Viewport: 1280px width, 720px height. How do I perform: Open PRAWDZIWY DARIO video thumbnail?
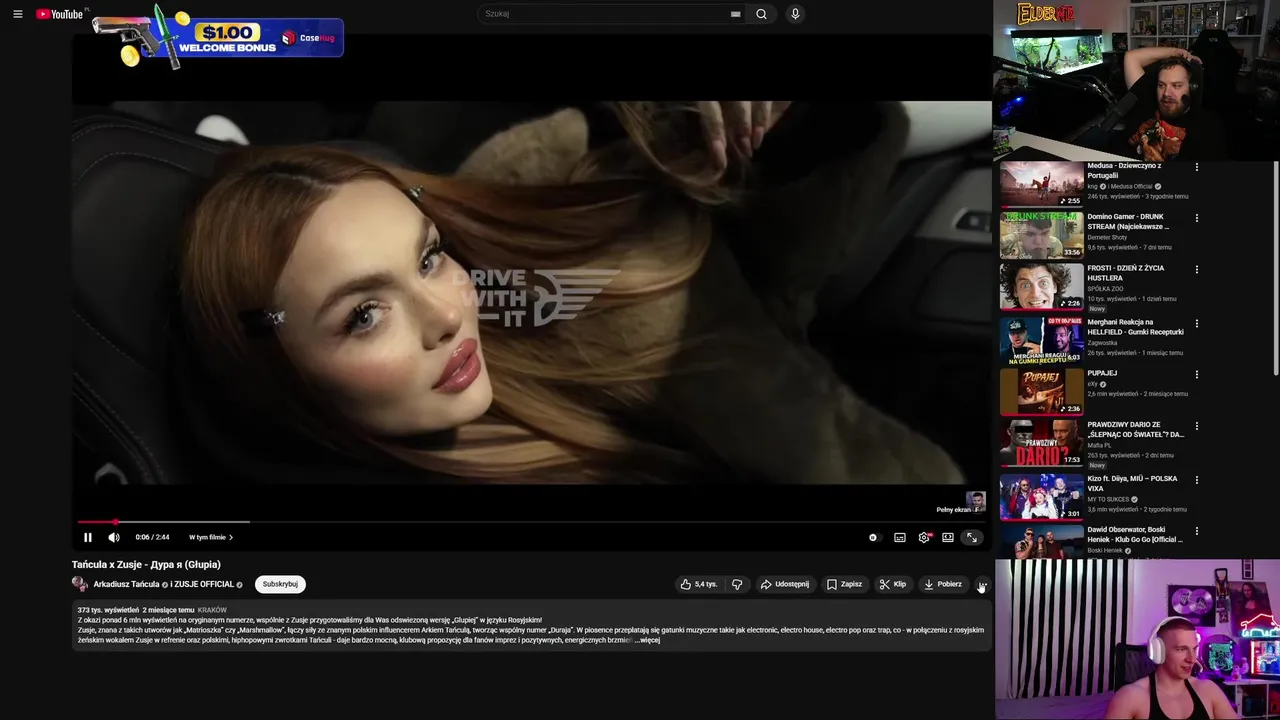[1041, 442]
